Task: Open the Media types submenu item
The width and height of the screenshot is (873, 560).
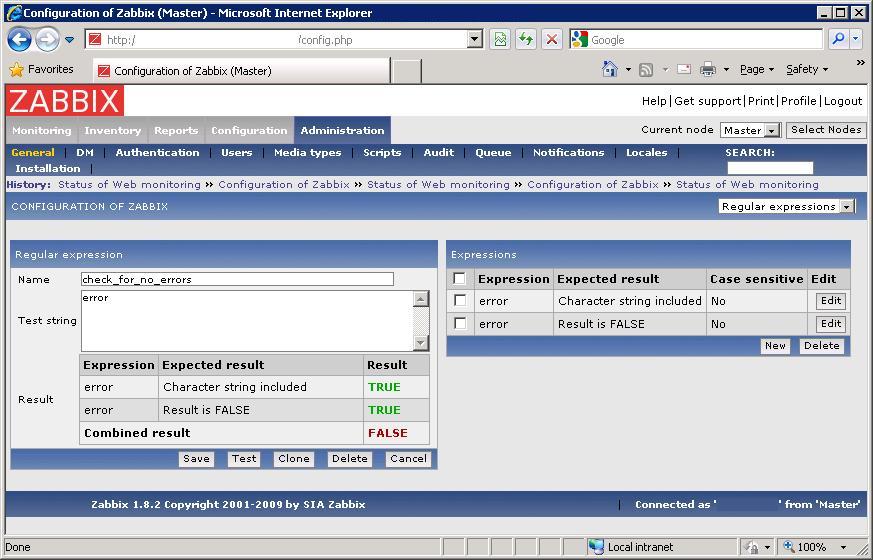Action: tap(307, 153)
